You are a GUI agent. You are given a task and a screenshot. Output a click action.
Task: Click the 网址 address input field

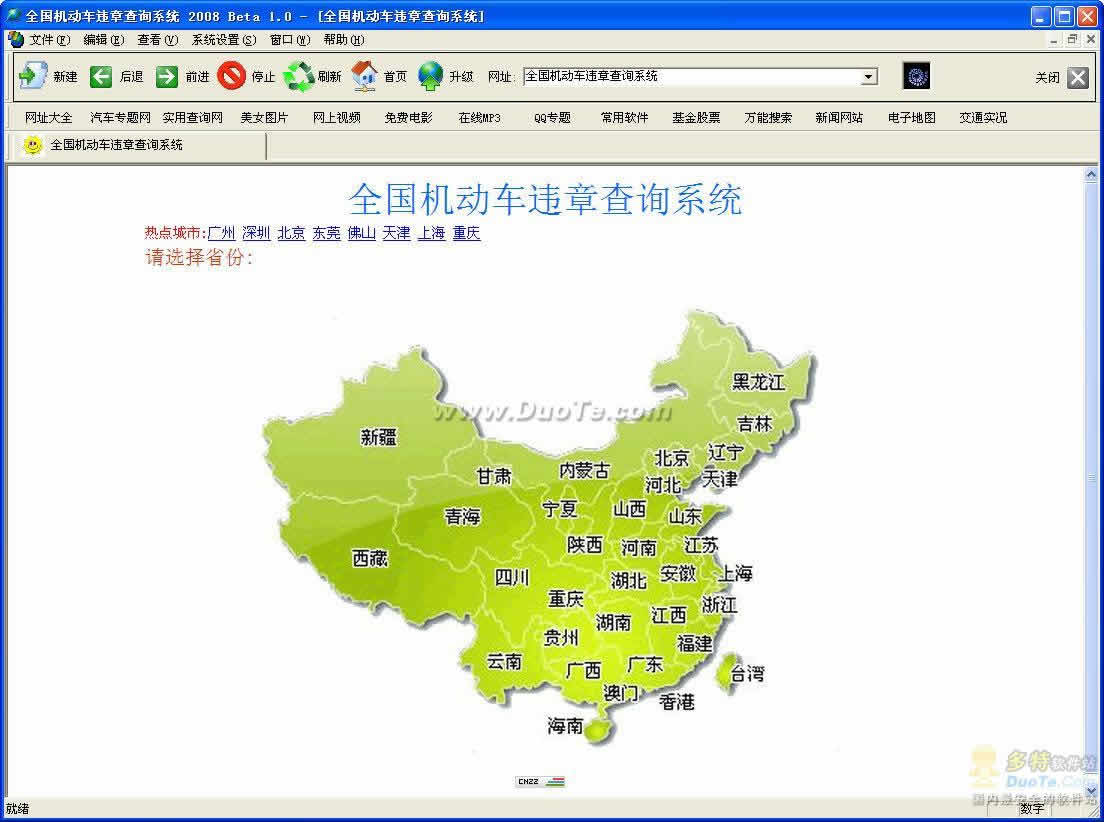(693, 76)
